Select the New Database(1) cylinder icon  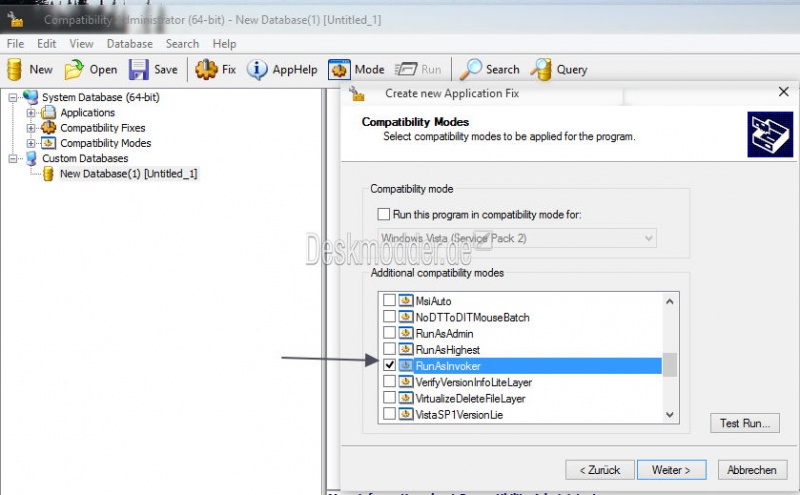point(48,174)
